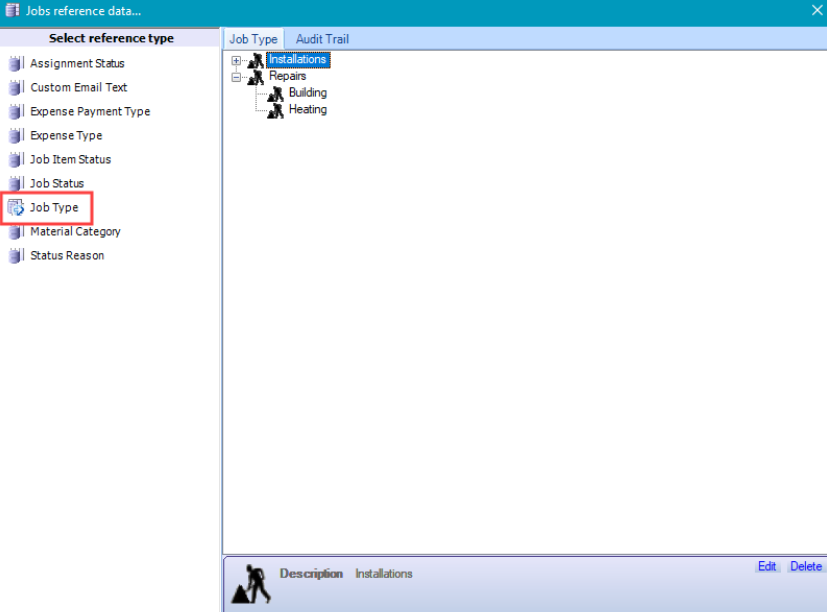Image resolution: width=827 pixels, height=612 pixels.
Task: Click the Building job type icon
Action: tap(276, 93)
